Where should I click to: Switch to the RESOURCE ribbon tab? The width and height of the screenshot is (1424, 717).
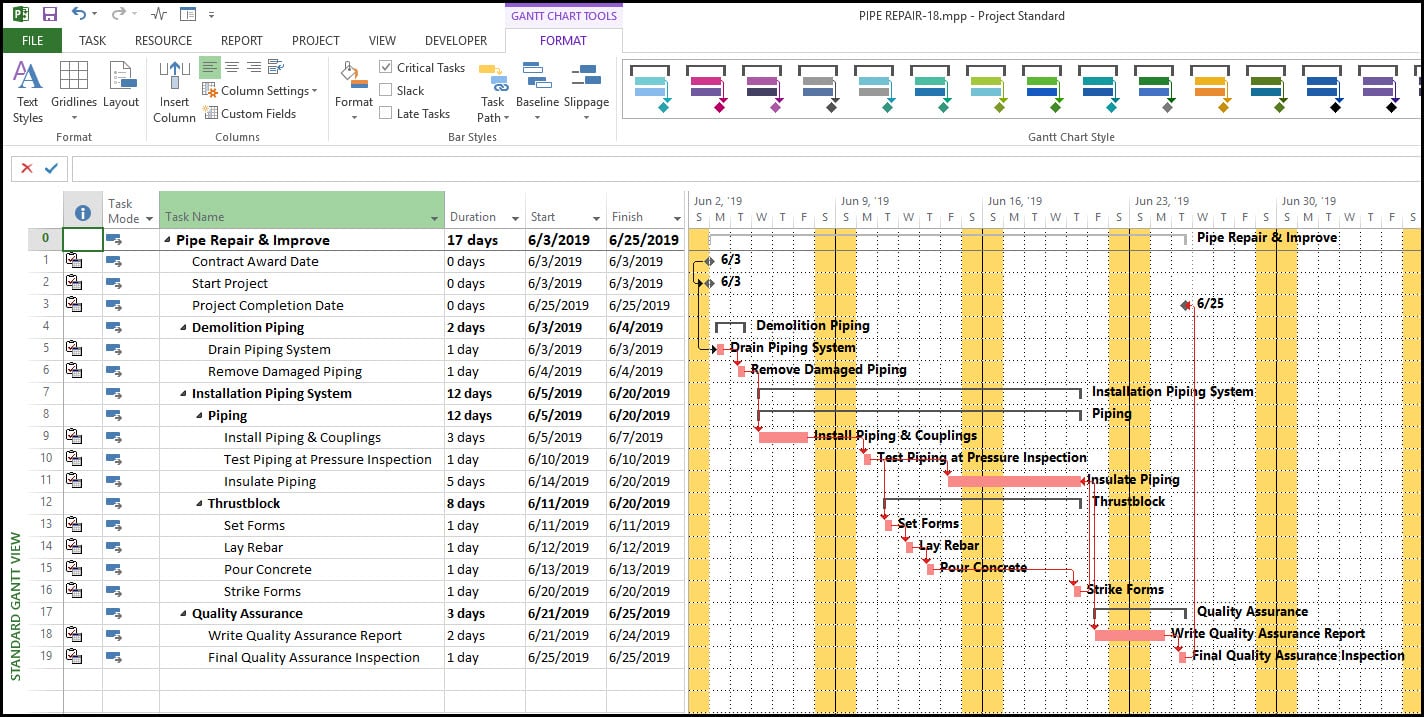coord(163,41)
